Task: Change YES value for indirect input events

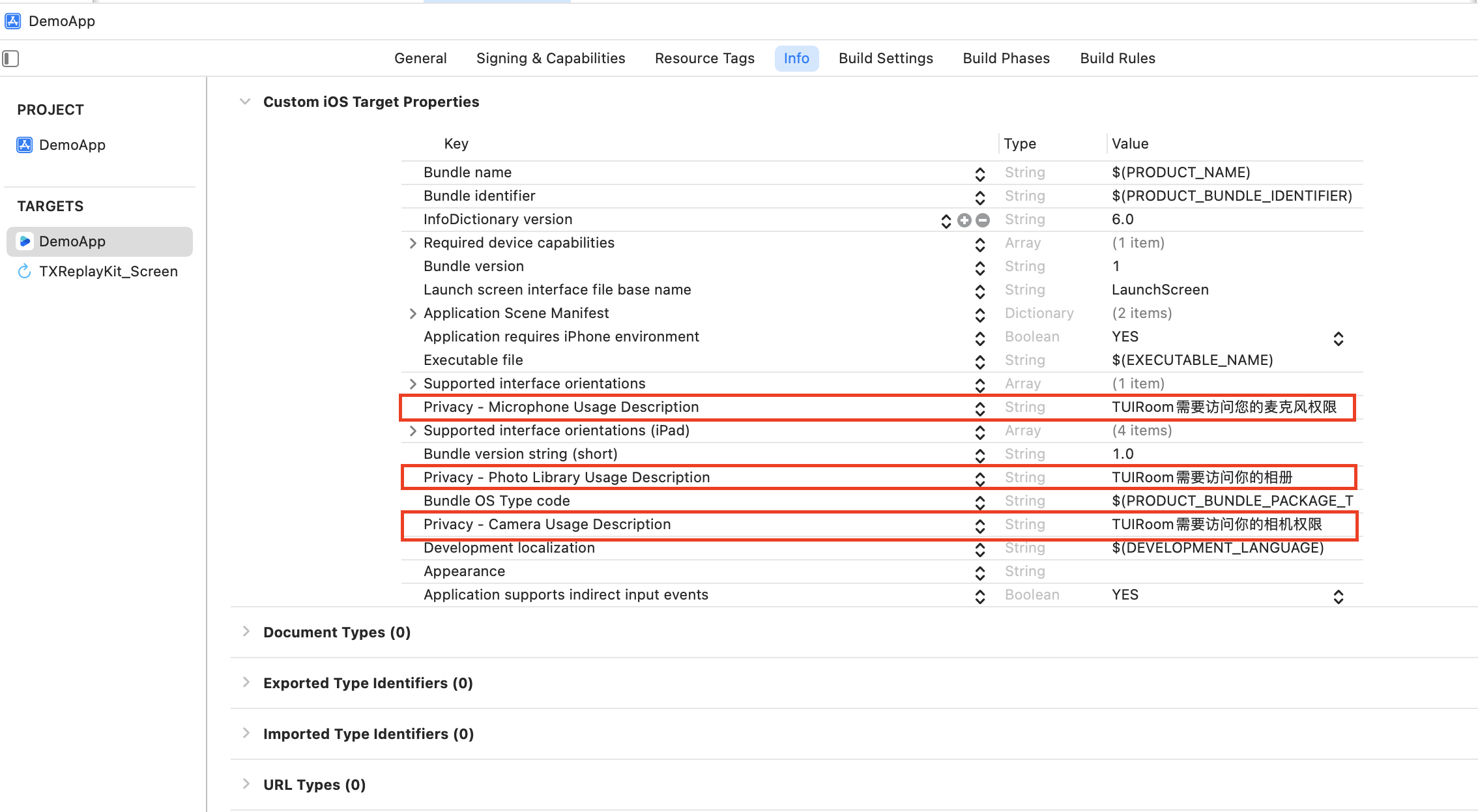Action: tap(1339, 596)
